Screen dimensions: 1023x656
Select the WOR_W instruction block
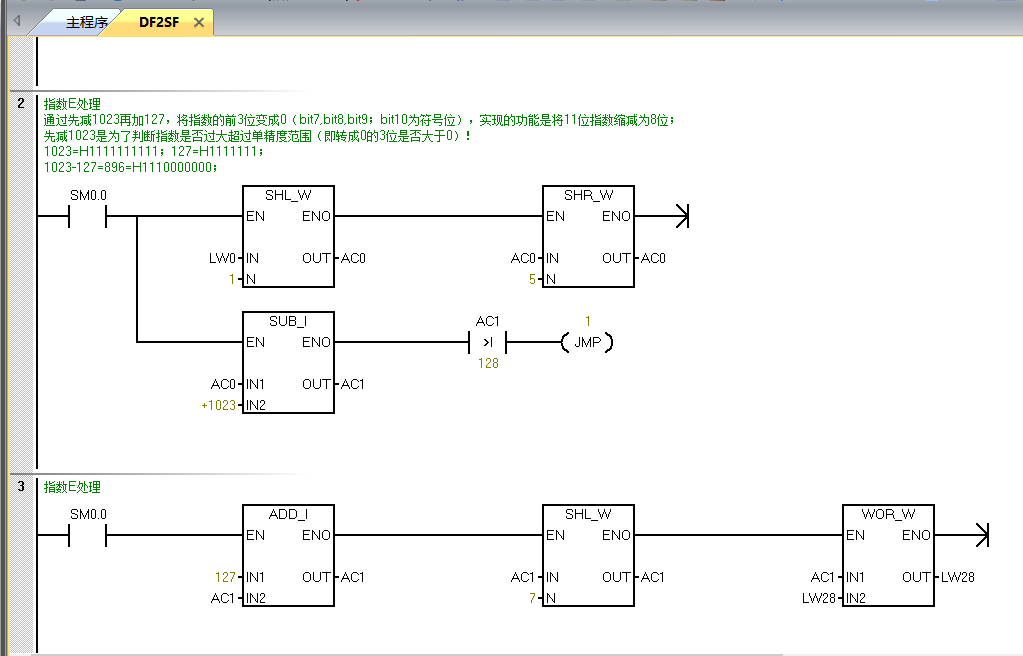[888, 555]
